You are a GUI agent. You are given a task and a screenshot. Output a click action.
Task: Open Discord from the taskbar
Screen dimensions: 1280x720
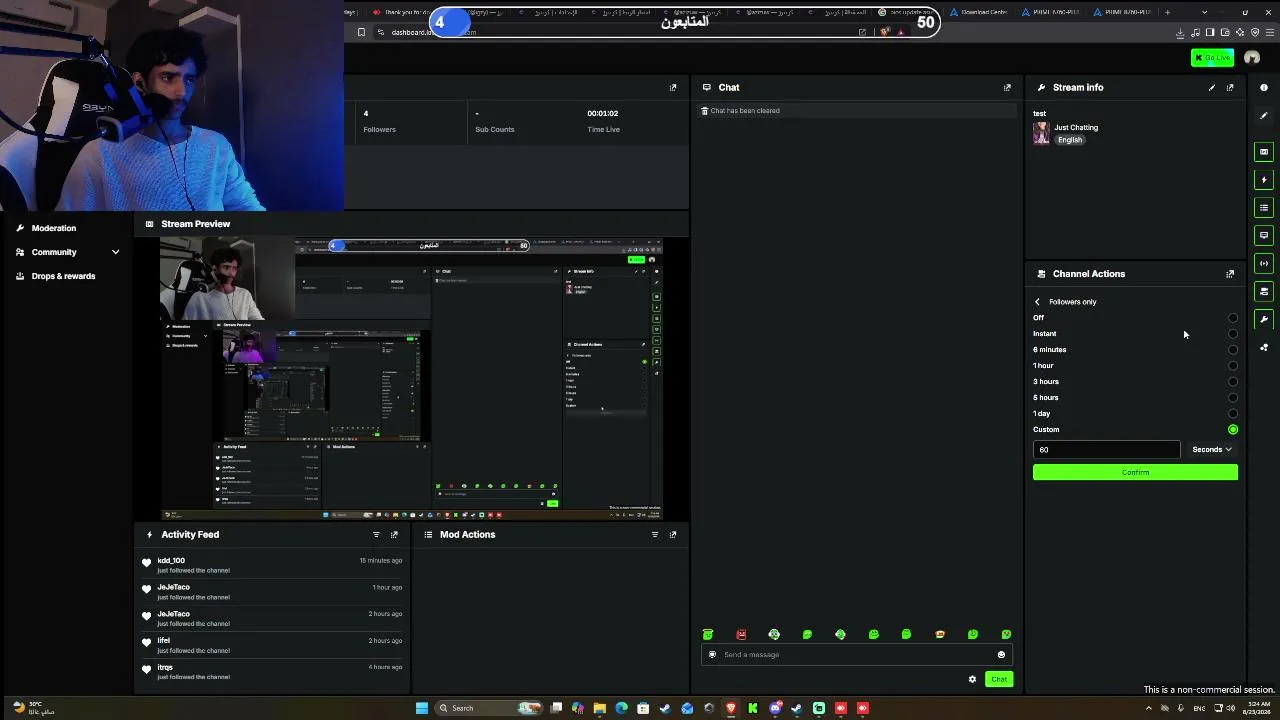(775, 708)
